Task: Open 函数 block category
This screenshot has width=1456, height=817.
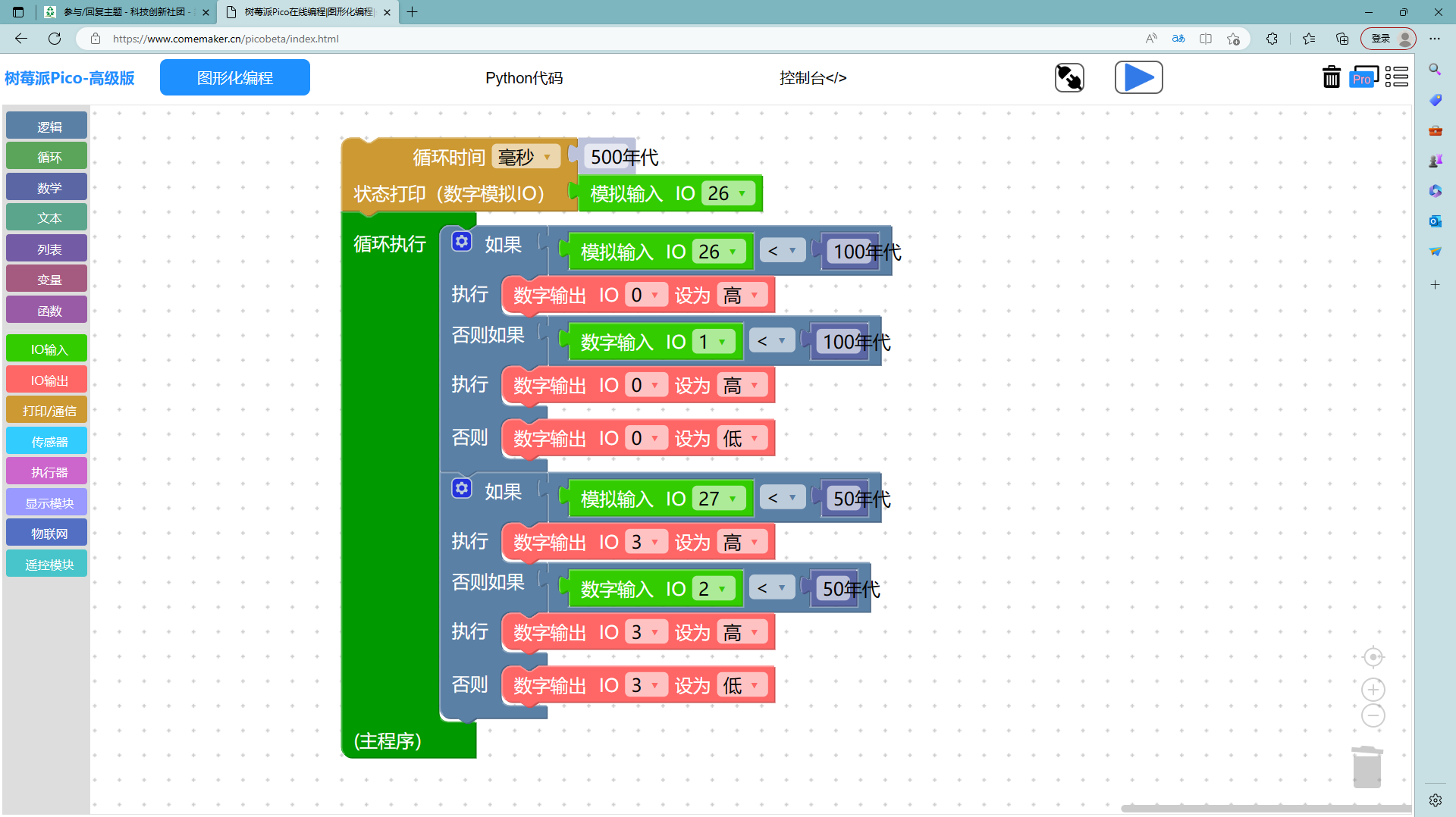Action: pos(47,310)
